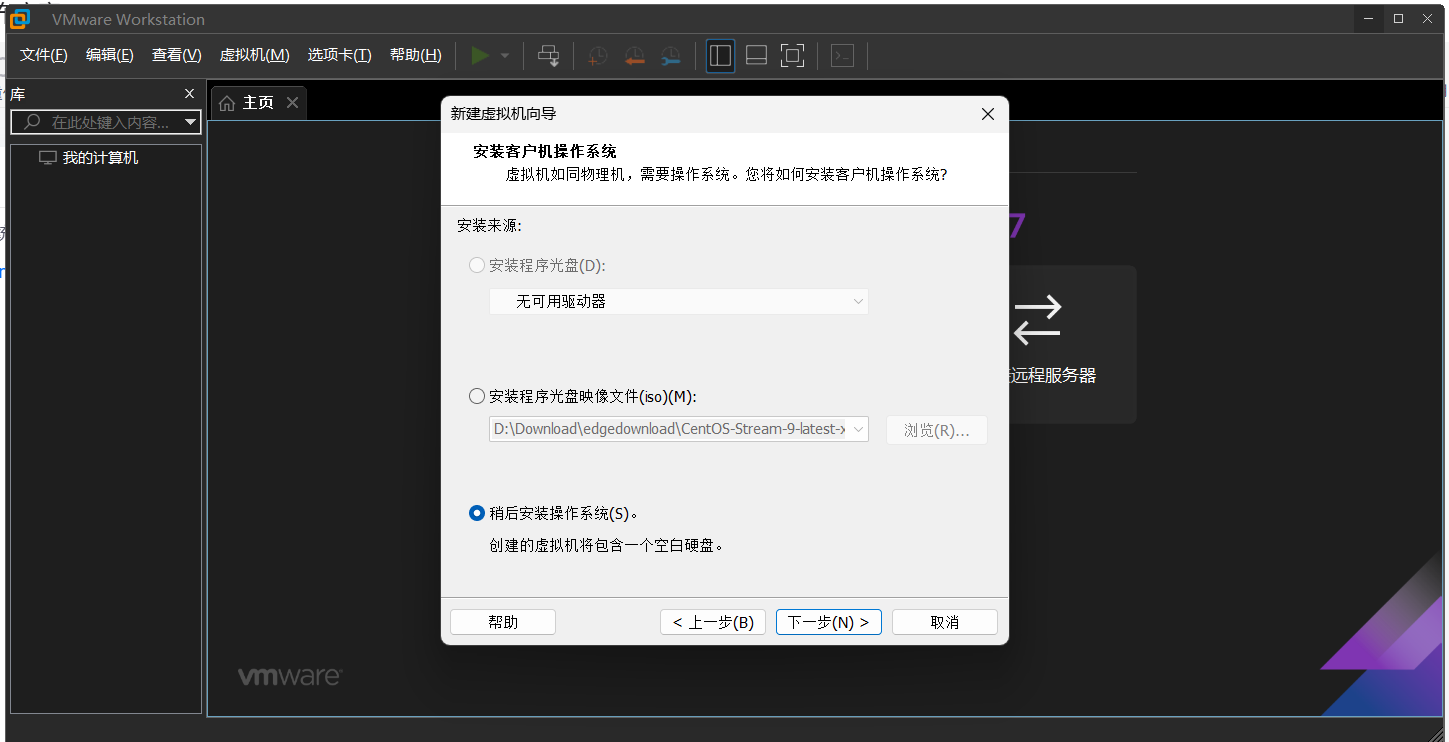This screenshot has height=742, width=1449.
Task: Open the 编辑(E) menu
Action: [110, 56]
